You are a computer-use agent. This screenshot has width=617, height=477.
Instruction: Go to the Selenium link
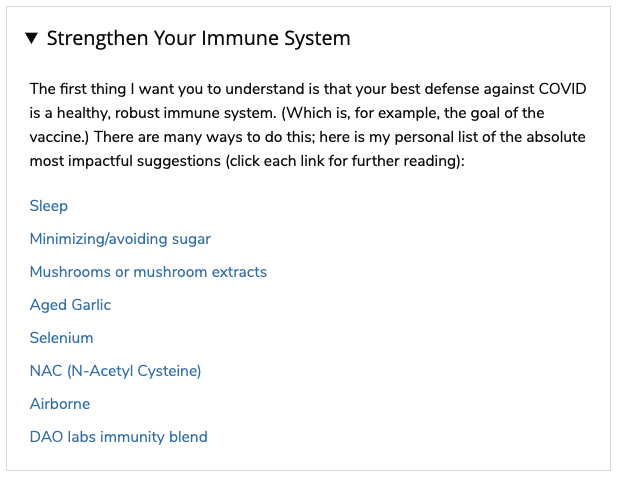tap(61, 338)
